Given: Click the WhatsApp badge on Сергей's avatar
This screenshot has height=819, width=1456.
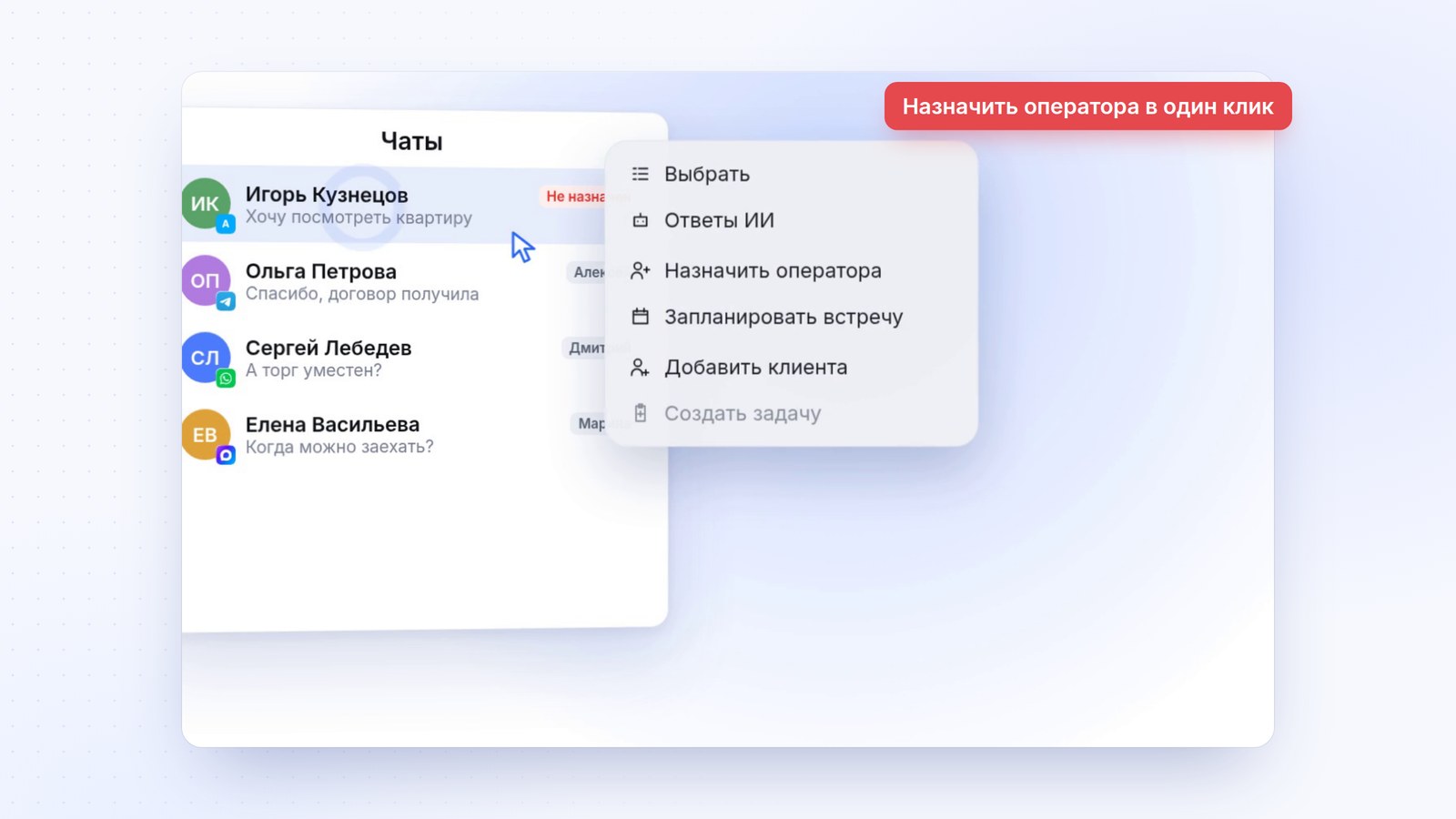Looking at the screenshot, I should point(226,378).
